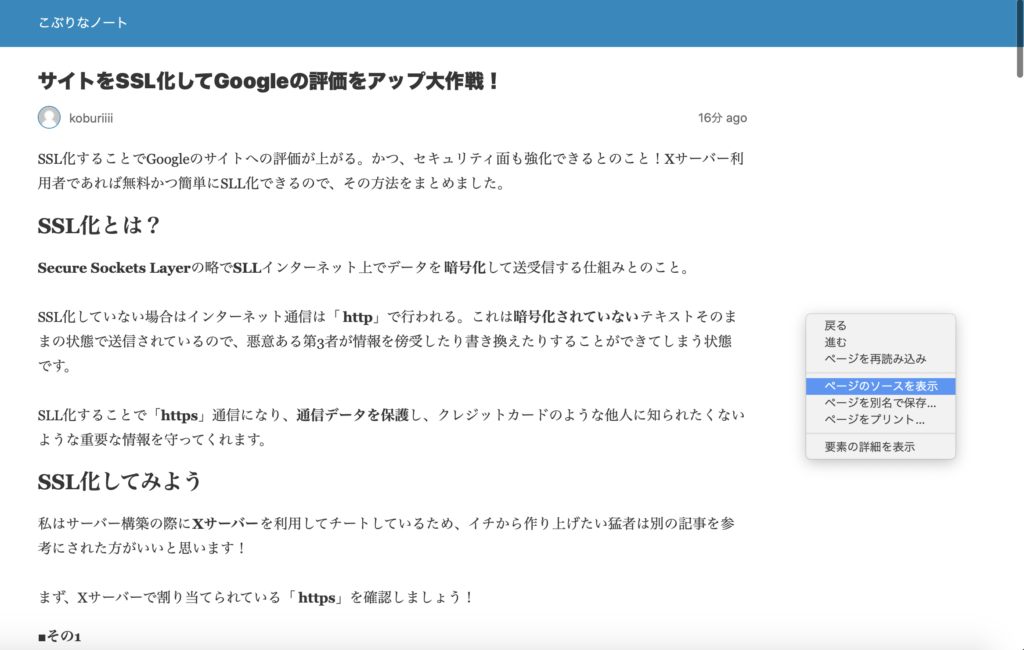Choose ページをプリント... from context menu

(874, 419)
